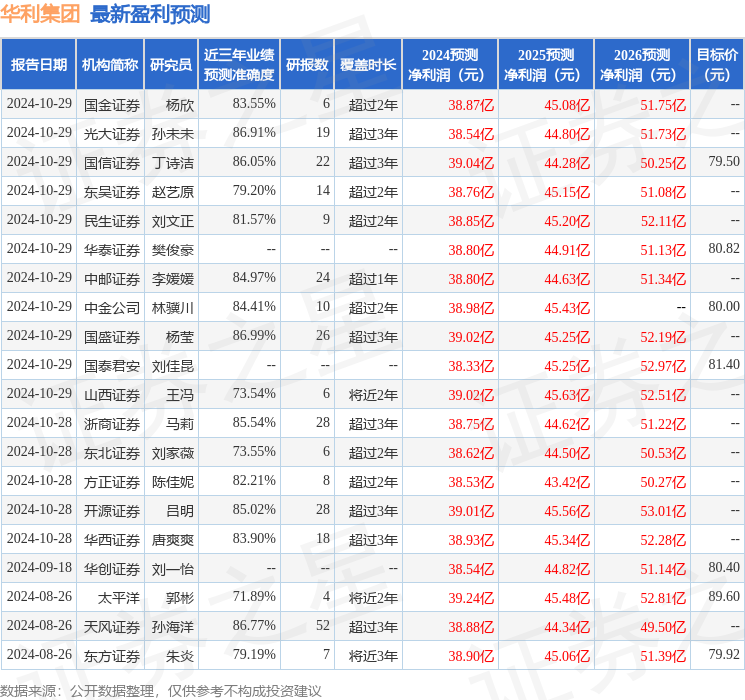Click the 开源证券 institution cell

click(x=112, y=511)
